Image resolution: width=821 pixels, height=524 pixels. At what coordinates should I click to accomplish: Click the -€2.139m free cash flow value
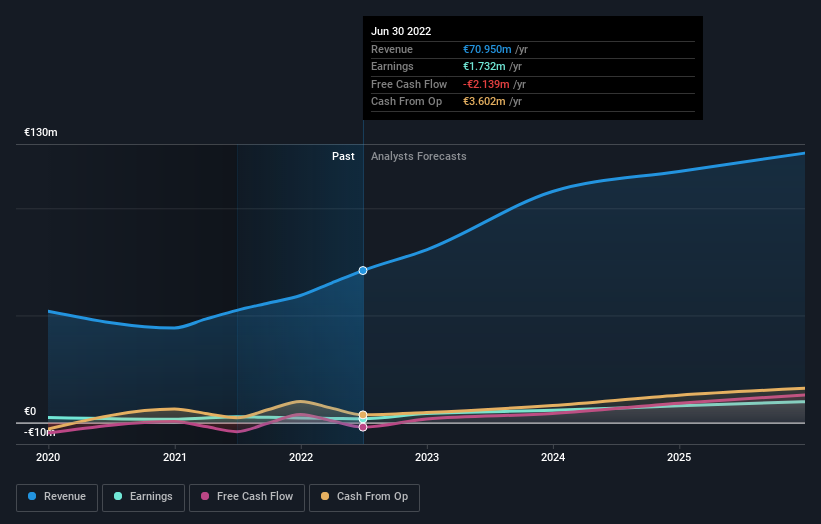click(x=486, y=84)
